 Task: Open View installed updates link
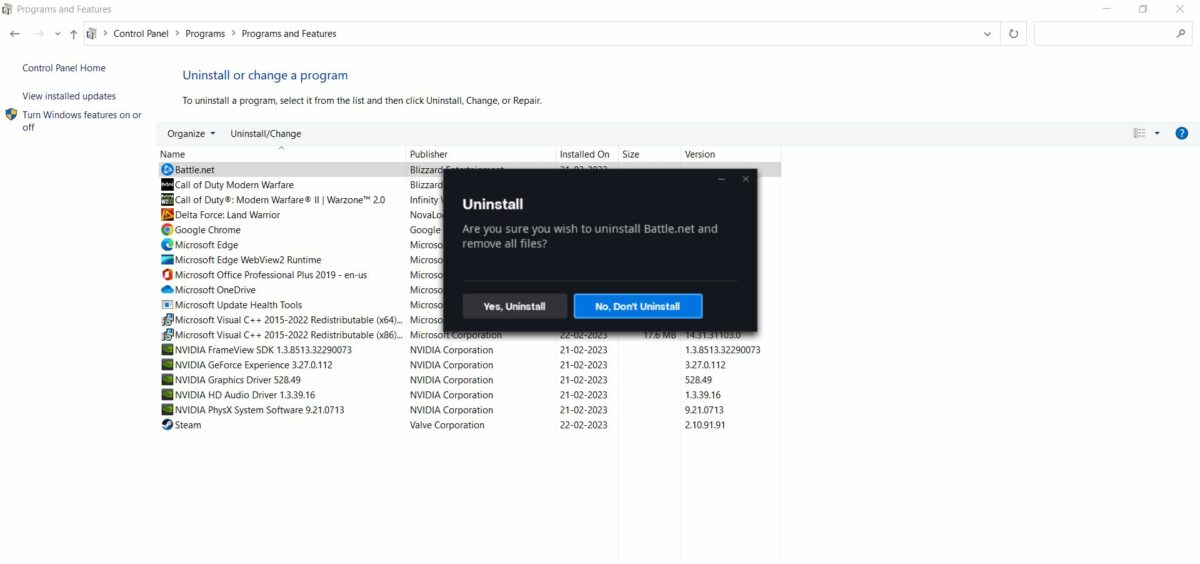pyautogui.click(x=69, y=96)
